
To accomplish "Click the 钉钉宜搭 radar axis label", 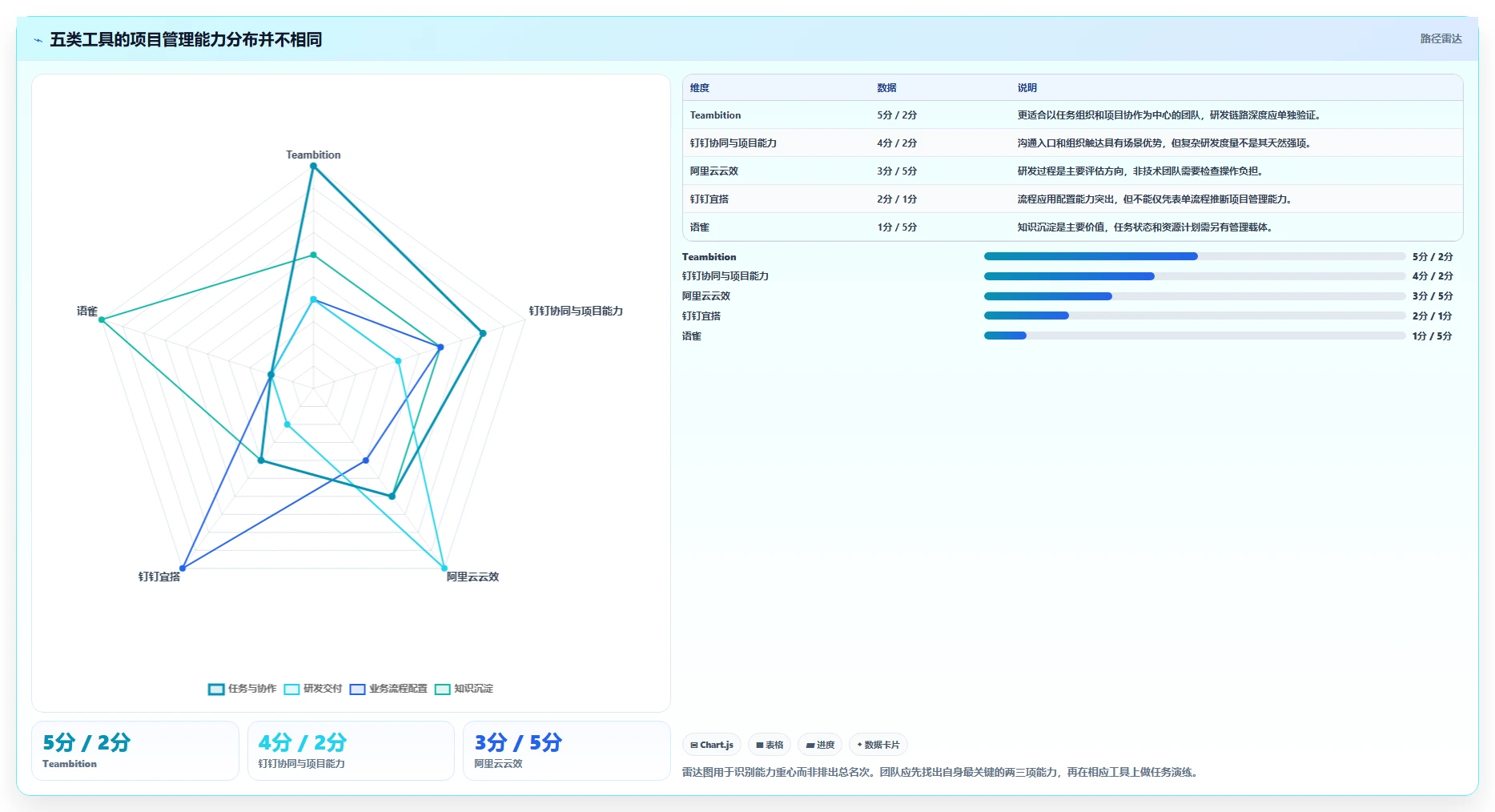I will (159, 577).
